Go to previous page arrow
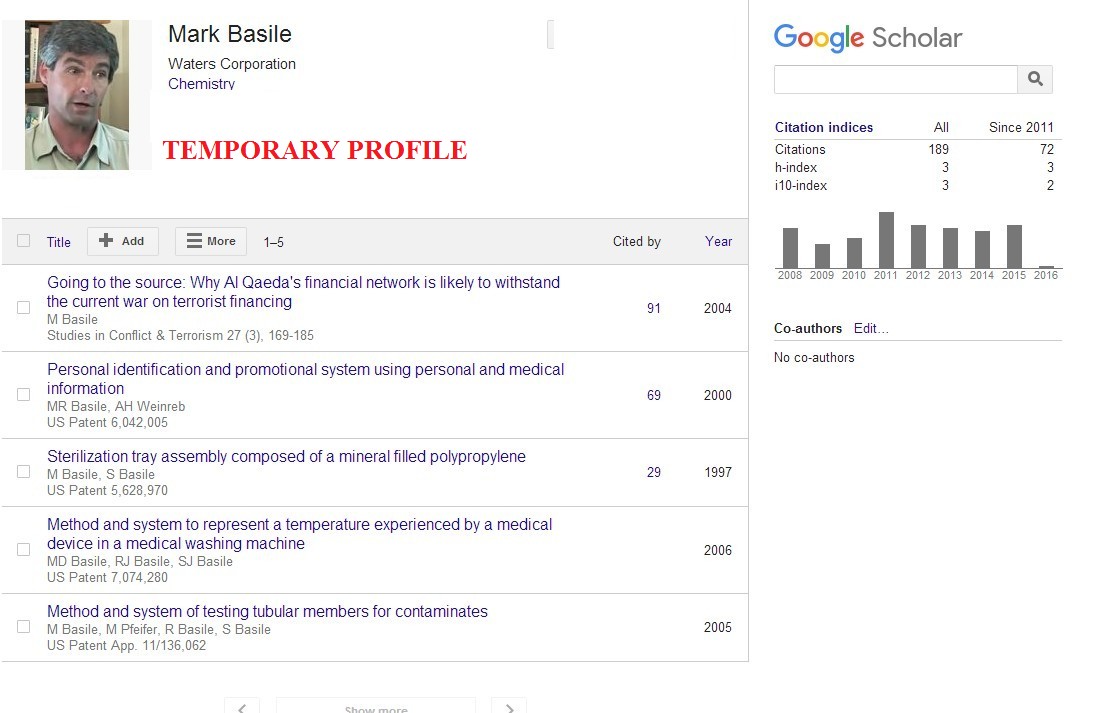Viewport: 1101px width, 713px height. click(242, 707)
